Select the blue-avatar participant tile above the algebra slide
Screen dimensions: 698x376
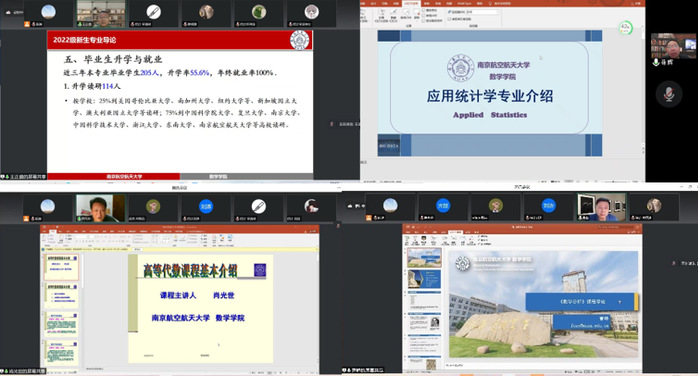tap(206, 207)
